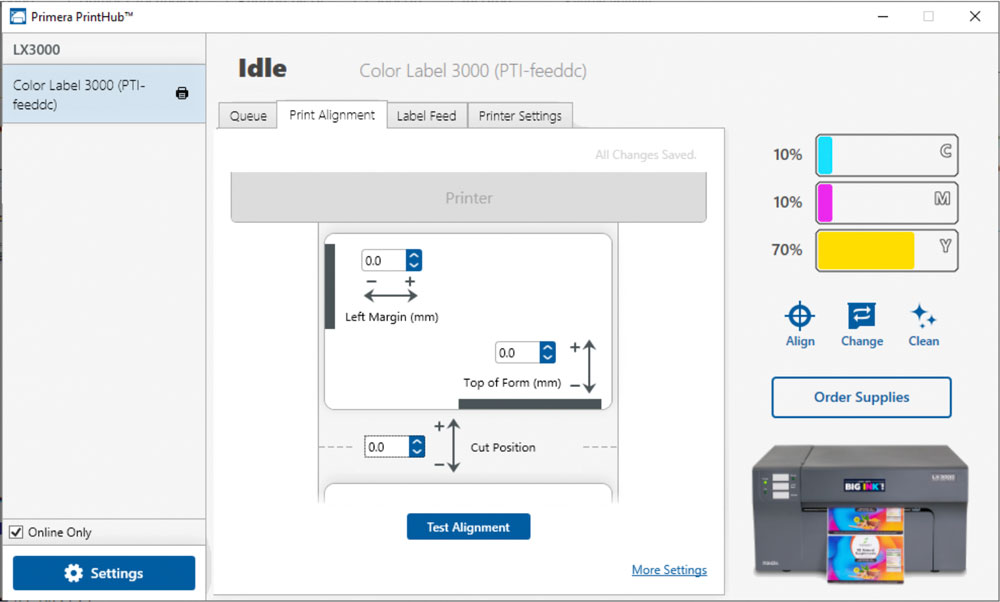Increase Left Margin with up stepper arrow
This screenshot has width=1000, height=602.
pos(414,256)
